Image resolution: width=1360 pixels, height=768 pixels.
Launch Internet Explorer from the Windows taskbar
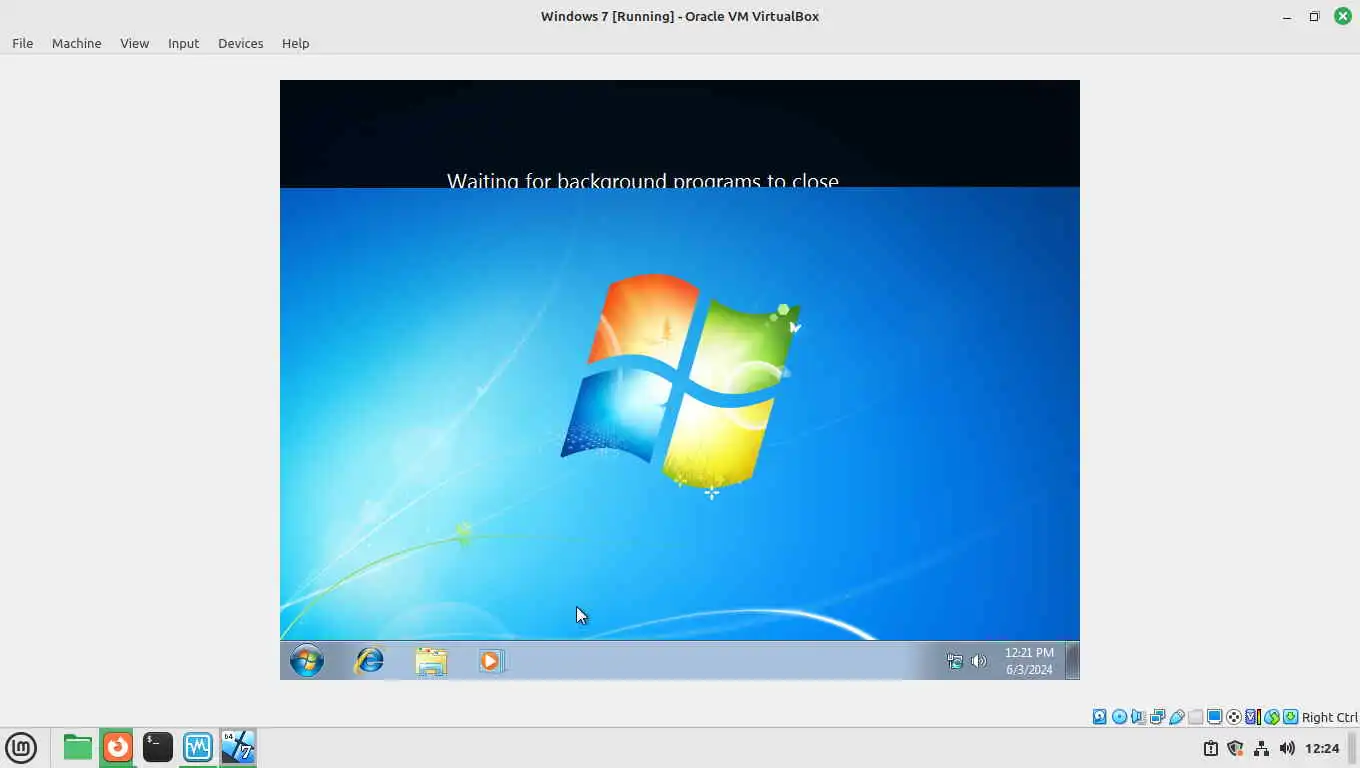[x=370, y=661]
